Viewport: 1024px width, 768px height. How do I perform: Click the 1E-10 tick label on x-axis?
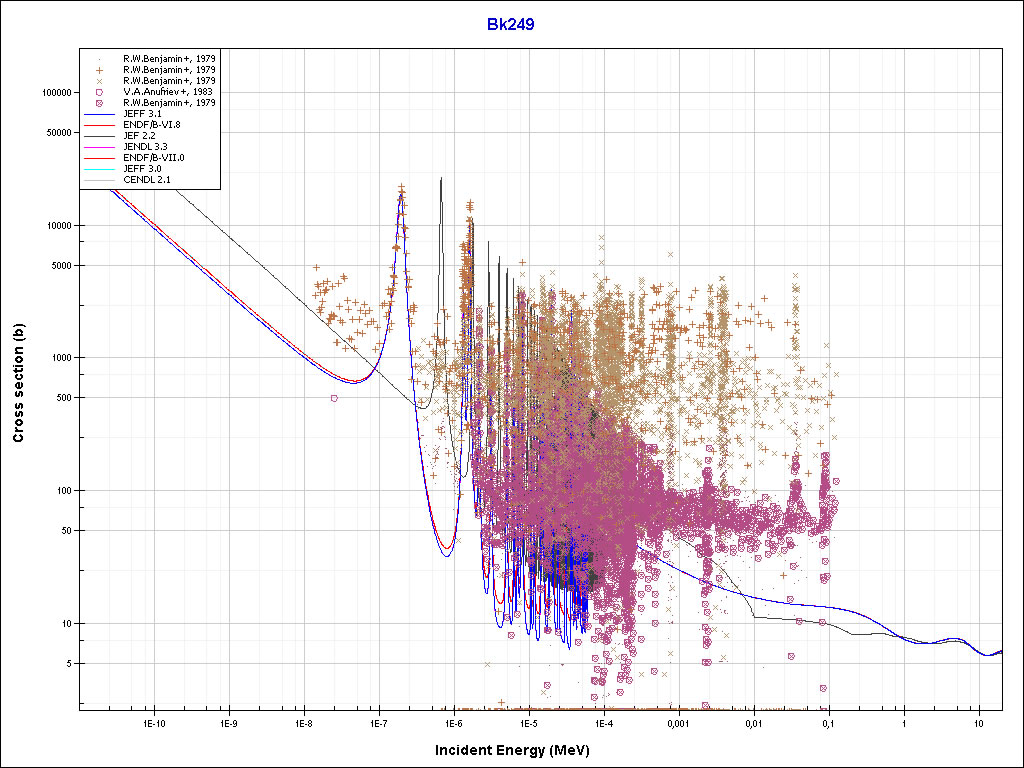pos(152,722)
